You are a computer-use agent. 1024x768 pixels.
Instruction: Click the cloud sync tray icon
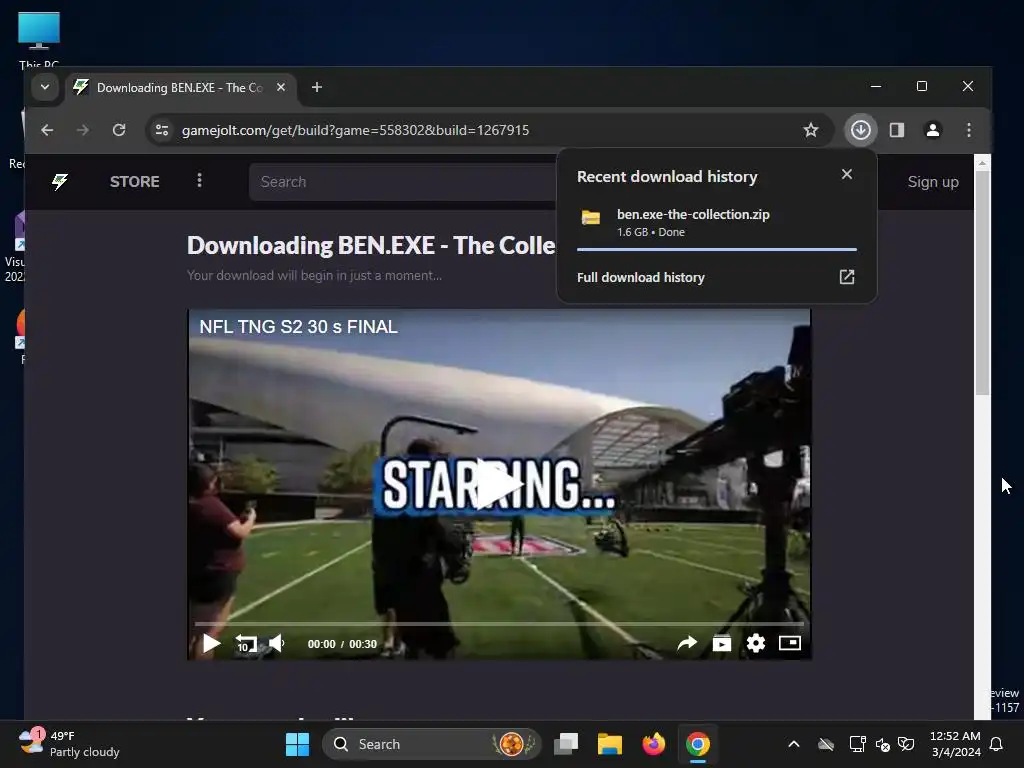coord(825,744)
